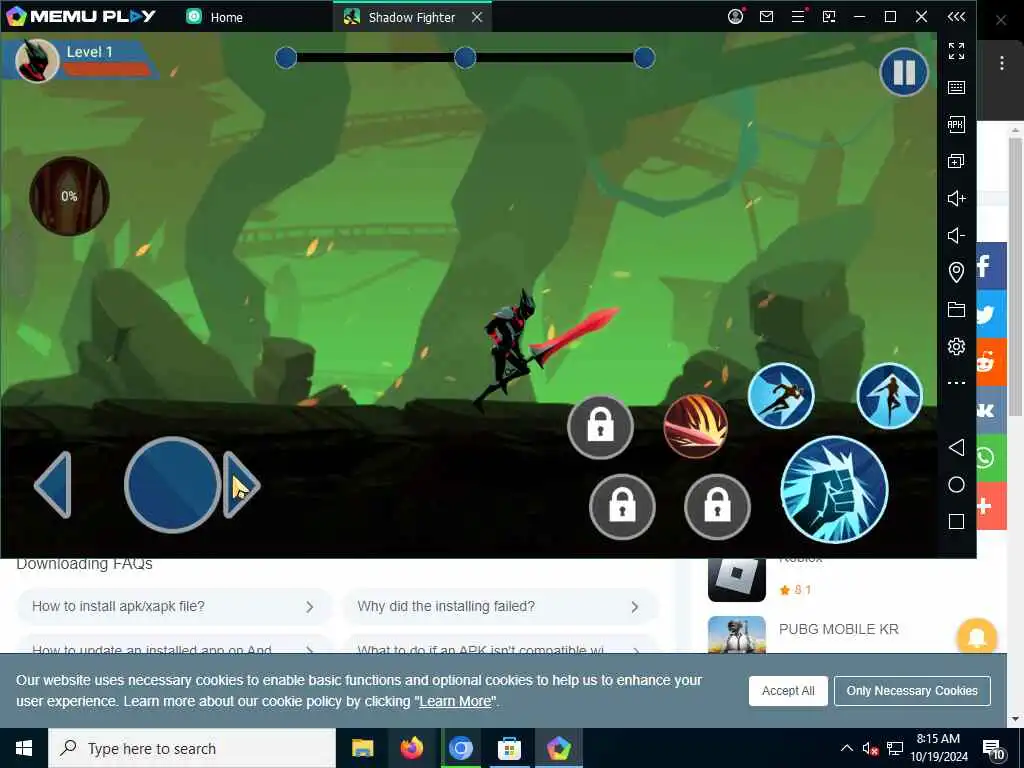Click the orange notification bell
The height and width of the screenshot is (768, 1024).
[977, 637]
